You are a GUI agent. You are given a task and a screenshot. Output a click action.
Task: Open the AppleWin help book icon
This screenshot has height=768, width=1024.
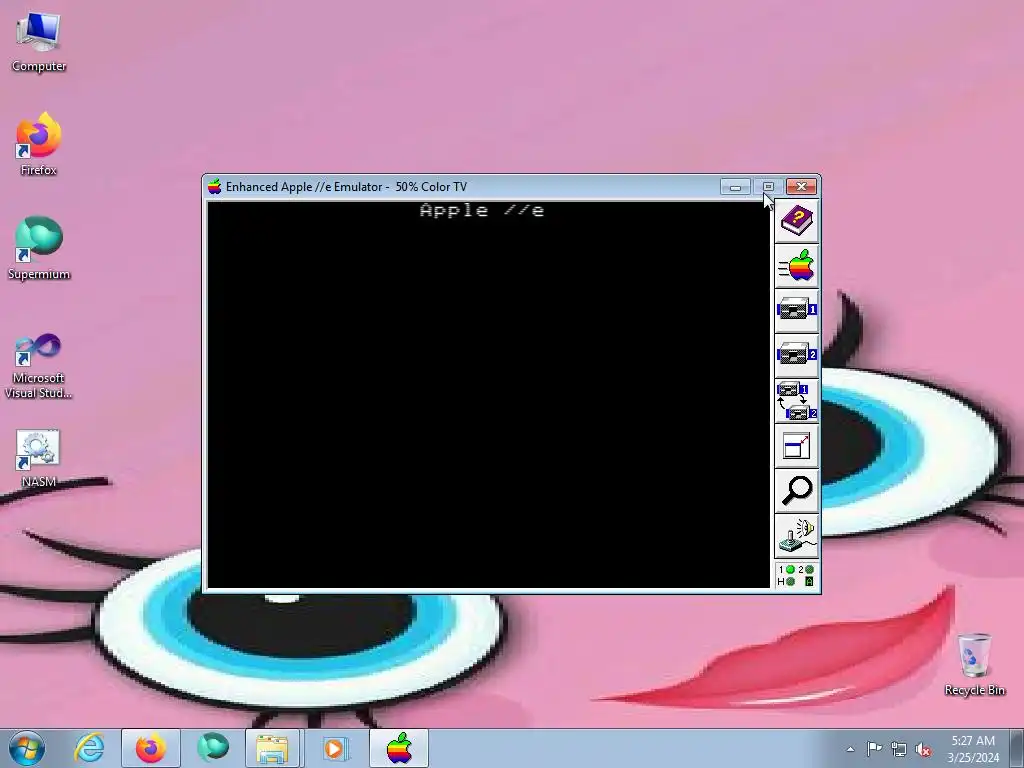point(797,221)
